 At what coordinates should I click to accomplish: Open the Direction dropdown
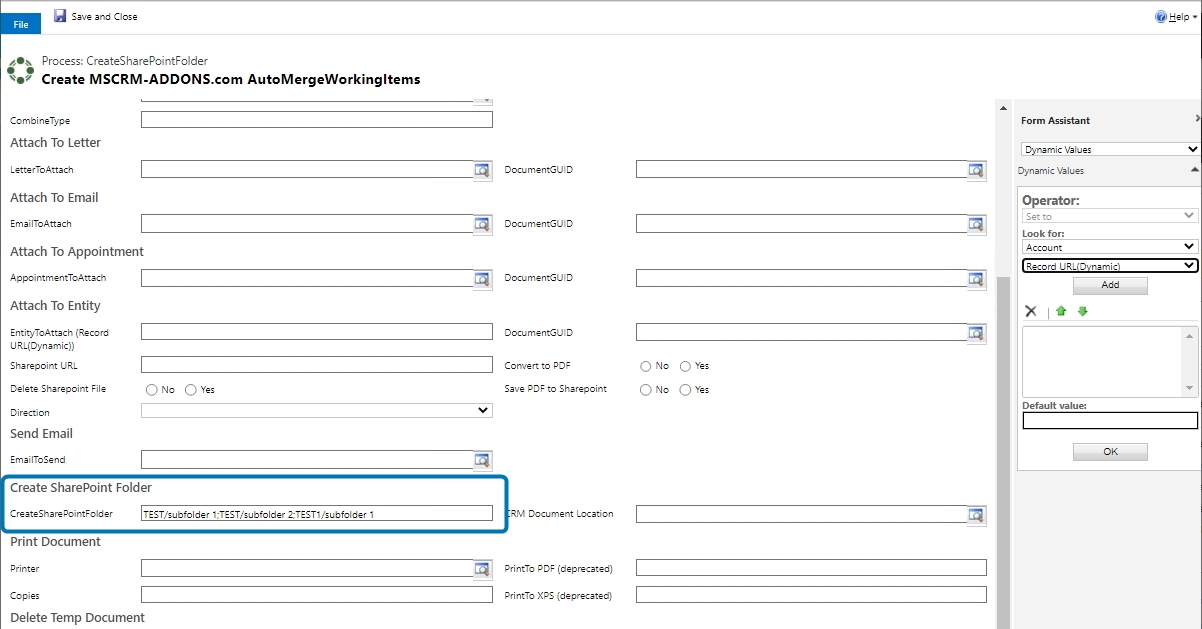pos(317,411)
